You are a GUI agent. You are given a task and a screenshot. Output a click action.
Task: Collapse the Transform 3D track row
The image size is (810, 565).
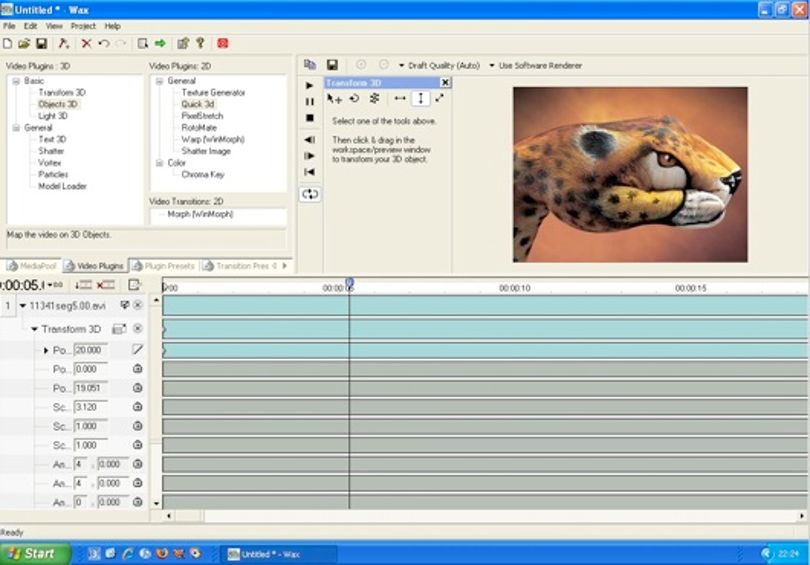[34, 329]
